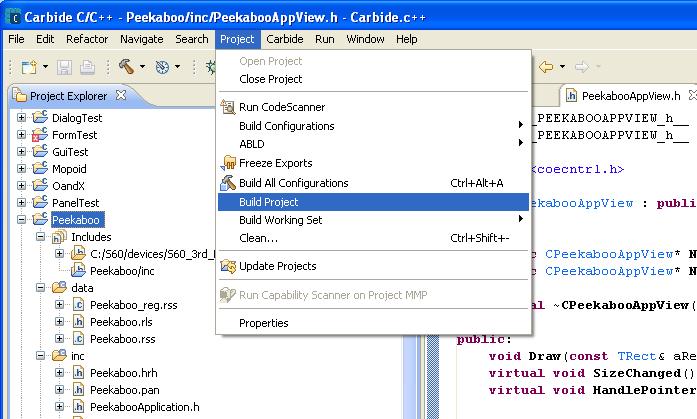Collapse the data folder node
The width and height of the screenshot is (697, 419).
pyautogui.click(x=40, y=287)
